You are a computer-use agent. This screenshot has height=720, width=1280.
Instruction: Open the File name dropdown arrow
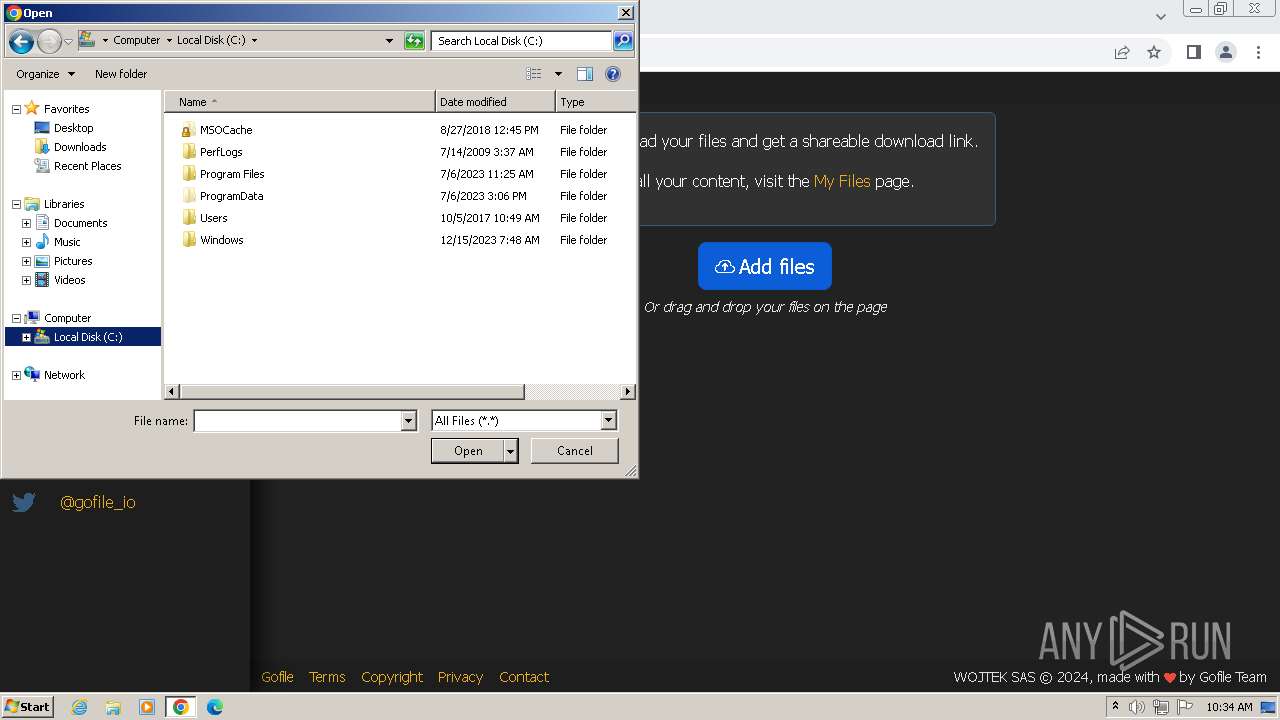point(408,421)
